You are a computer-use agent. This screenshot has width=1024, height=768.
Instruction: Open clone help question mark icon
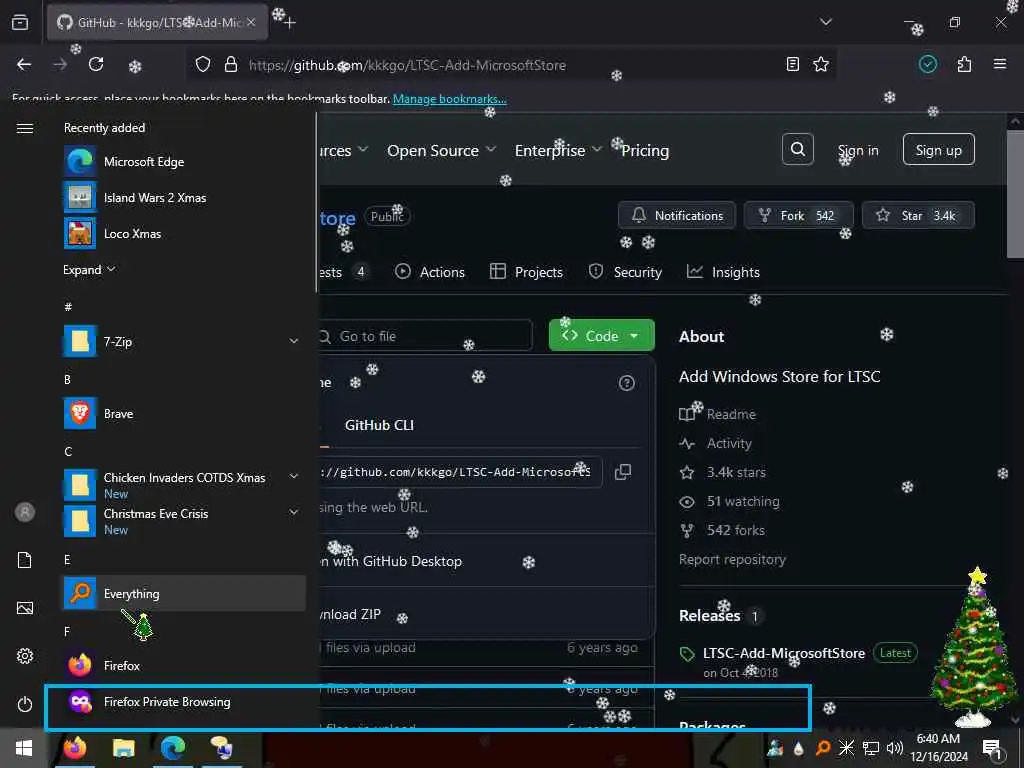(626, 383)
